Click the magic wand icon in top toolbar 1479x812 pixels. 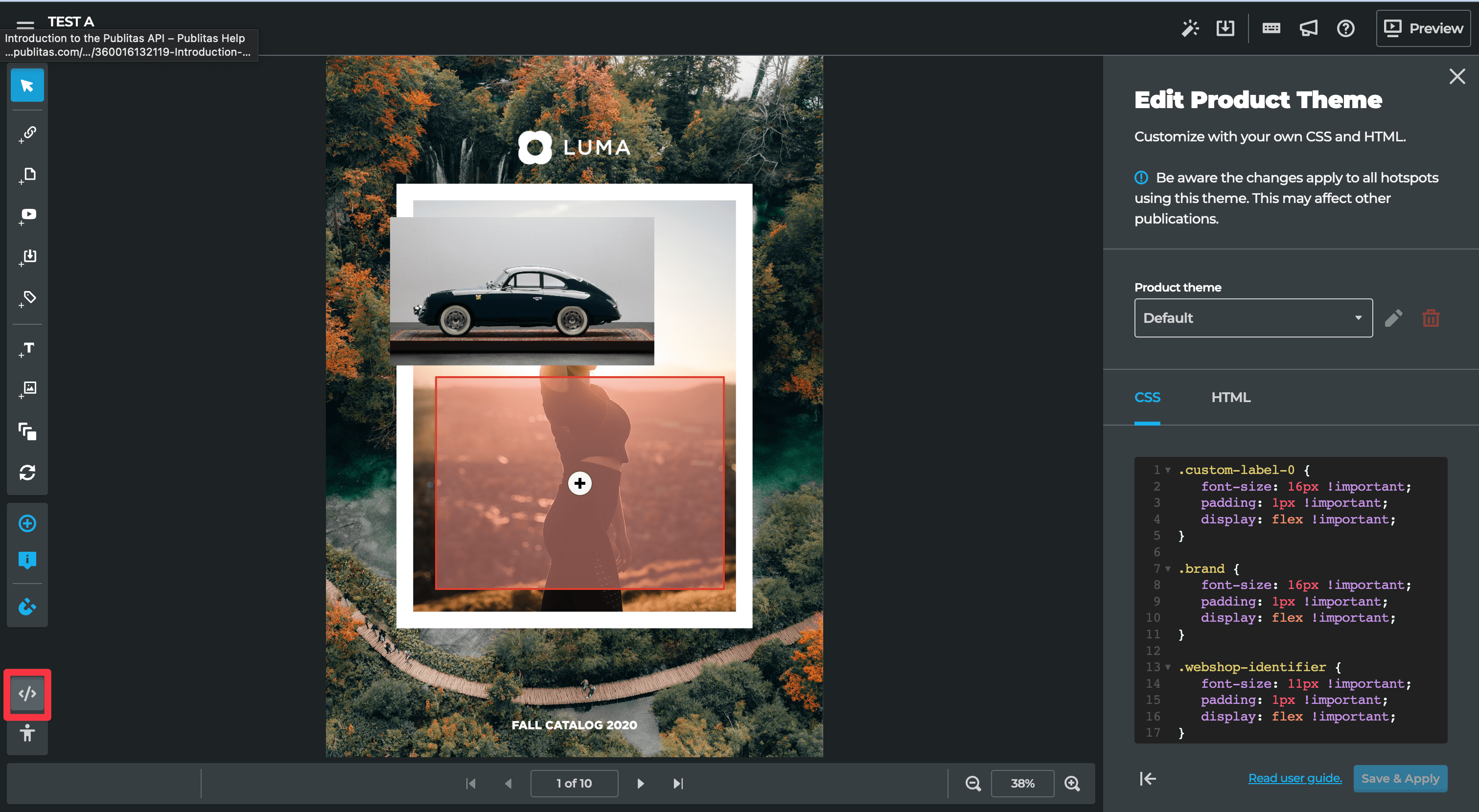(x=1190, y=27)
